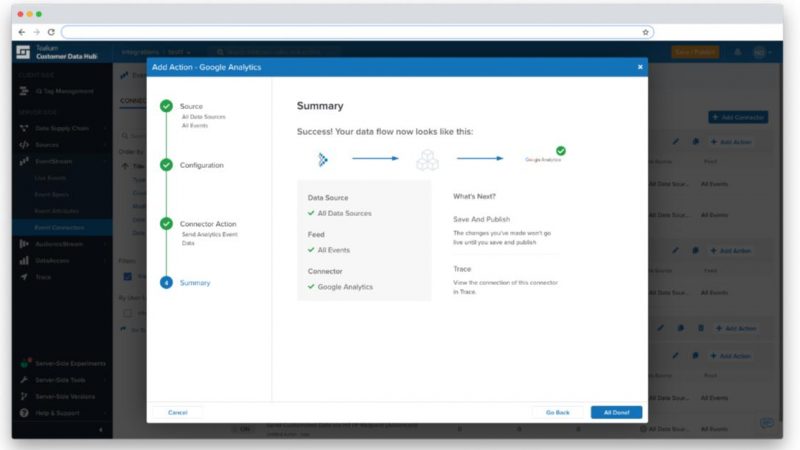Bookmark page with the star icon
Screen dimensions: 800x450
(x=646, y=32)
